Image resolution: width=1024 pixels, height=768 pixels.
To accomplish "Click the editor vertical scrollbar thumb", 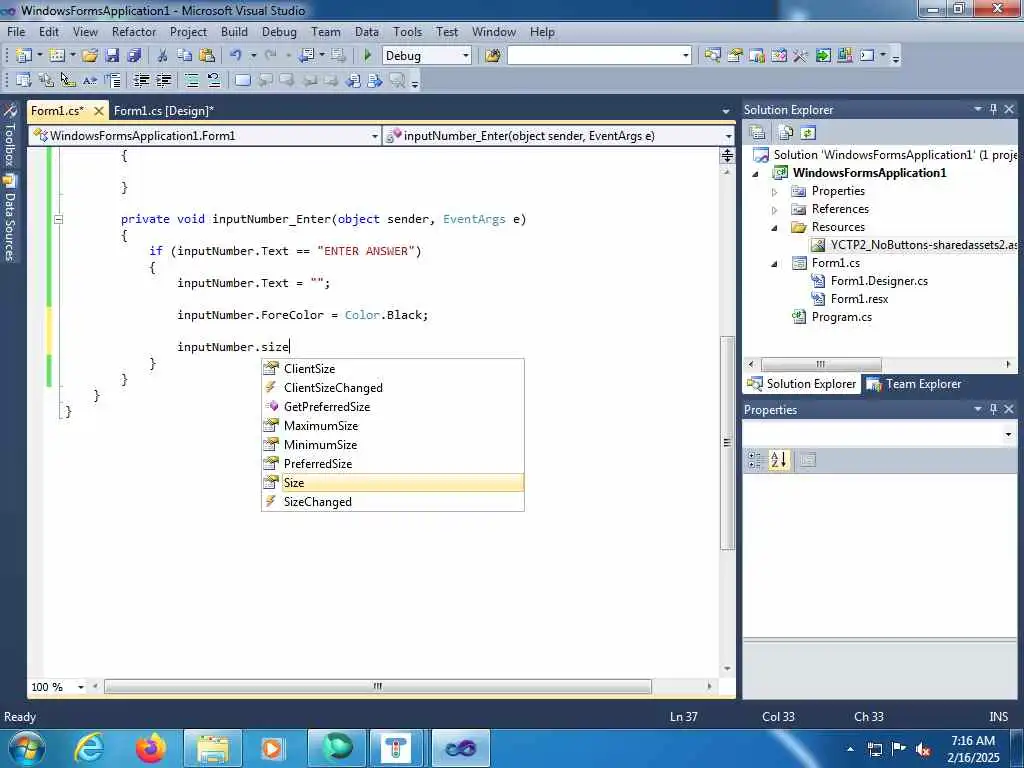I will tap(728, 443).
